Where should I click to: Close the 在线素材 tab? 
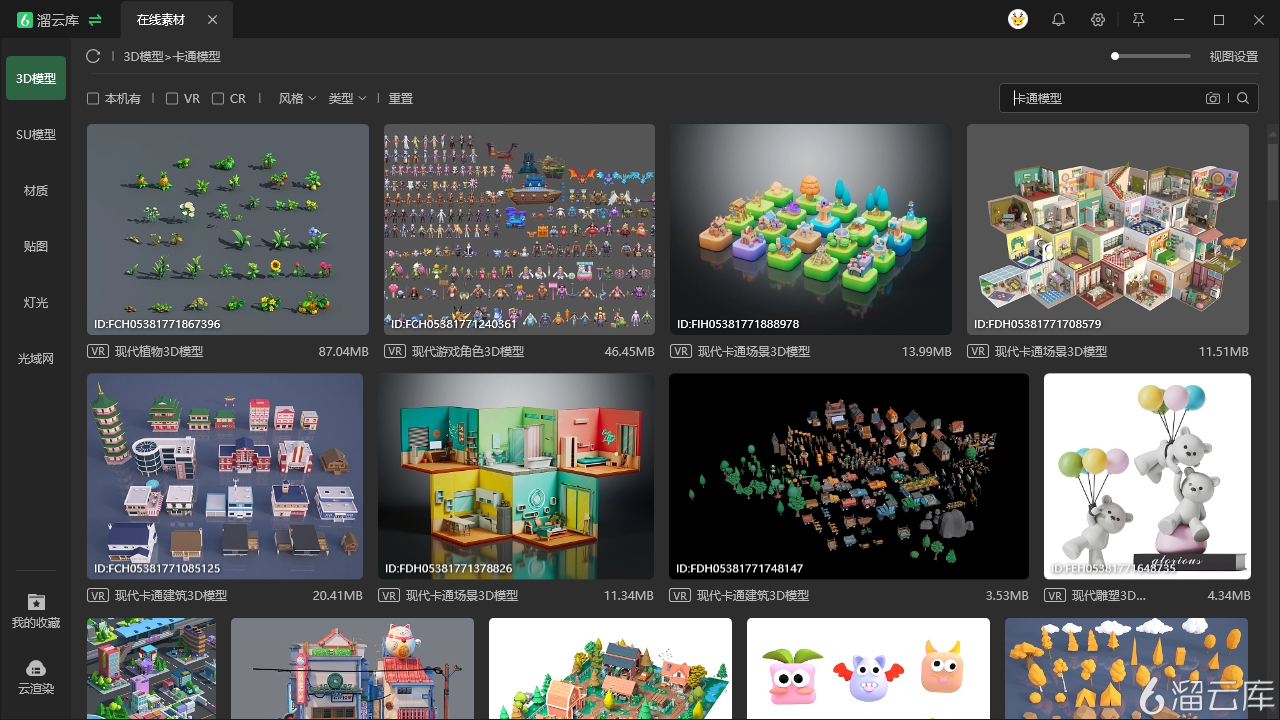pyautogui.click(x=212, y=20)
